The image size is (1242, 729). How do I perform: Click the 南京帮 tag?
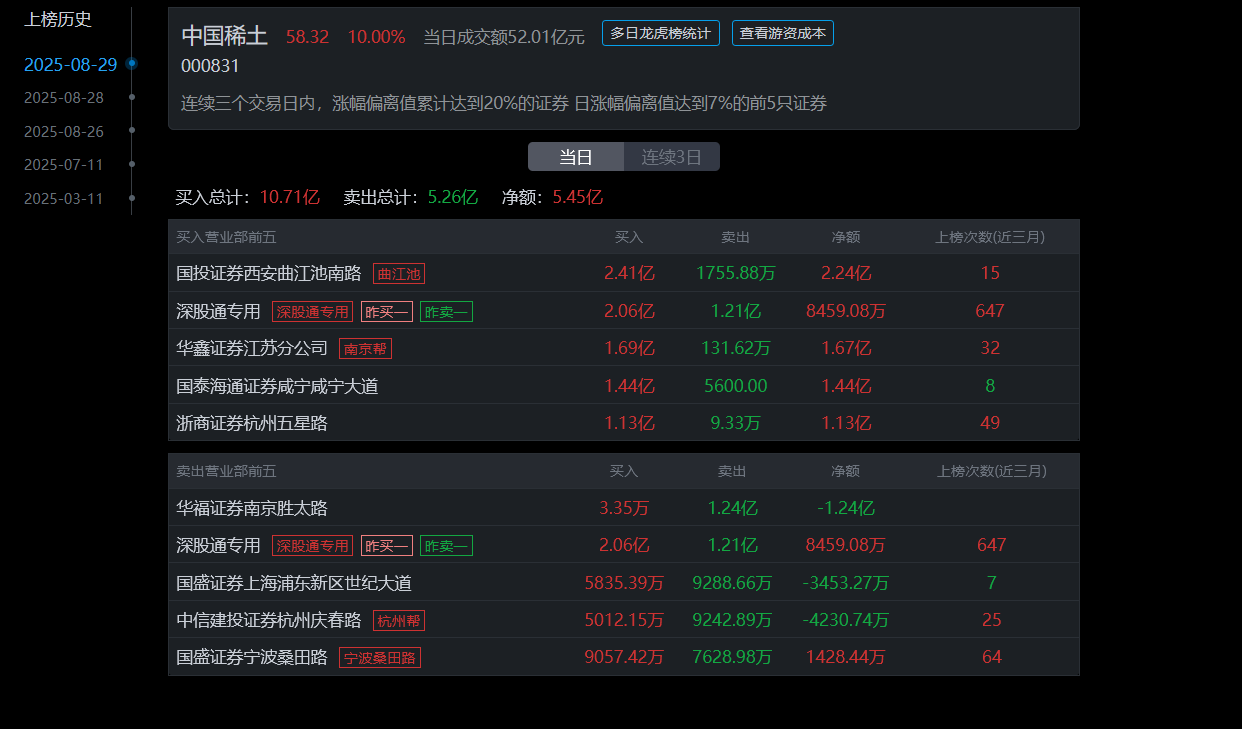pos(365,348)
